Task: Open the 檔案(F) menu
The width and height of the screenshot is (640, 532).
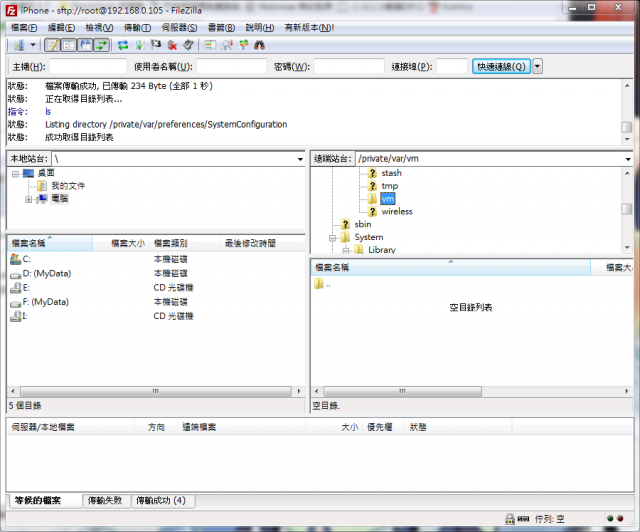Action: coord(24,28)
